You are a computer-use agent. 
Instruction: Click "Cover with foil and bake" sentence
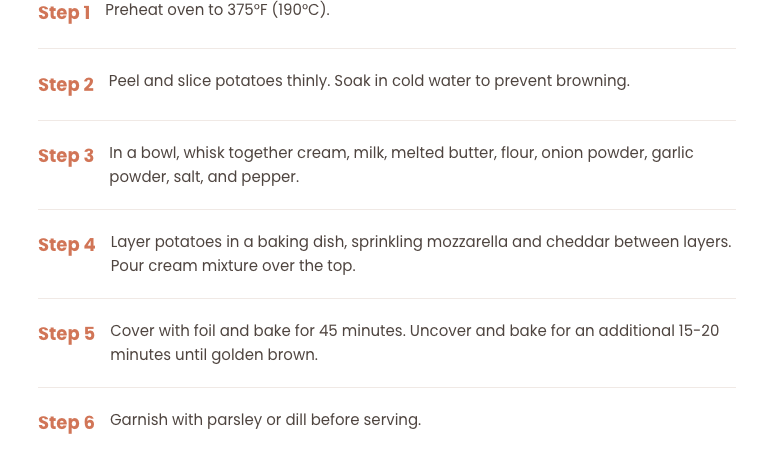251,331
